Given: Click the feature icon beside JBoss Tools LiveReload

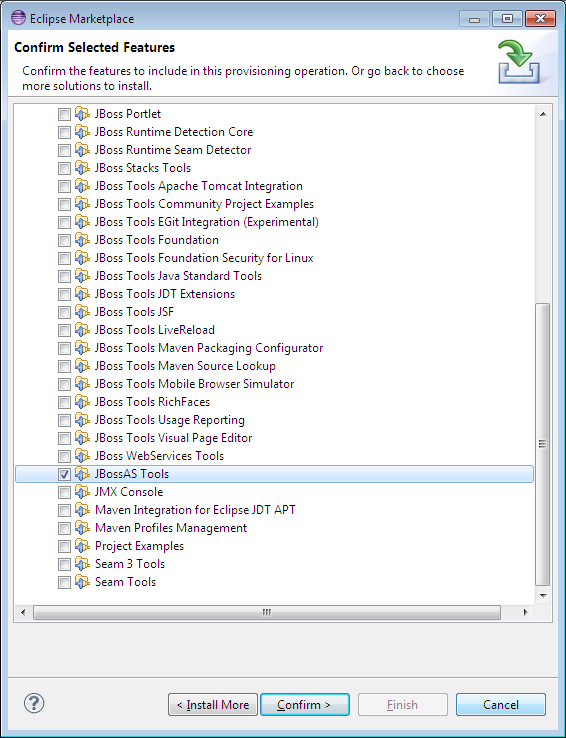Looking at the screenshot, I should (82, 330).
